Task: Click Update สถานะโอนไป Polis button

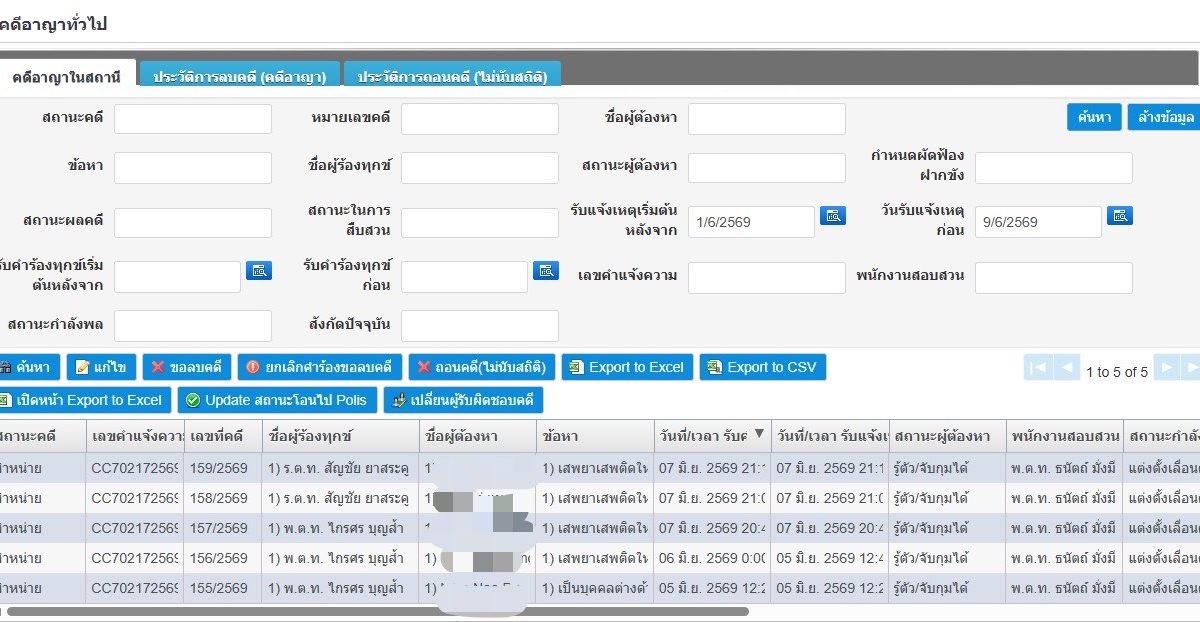Action: point(277,400)
